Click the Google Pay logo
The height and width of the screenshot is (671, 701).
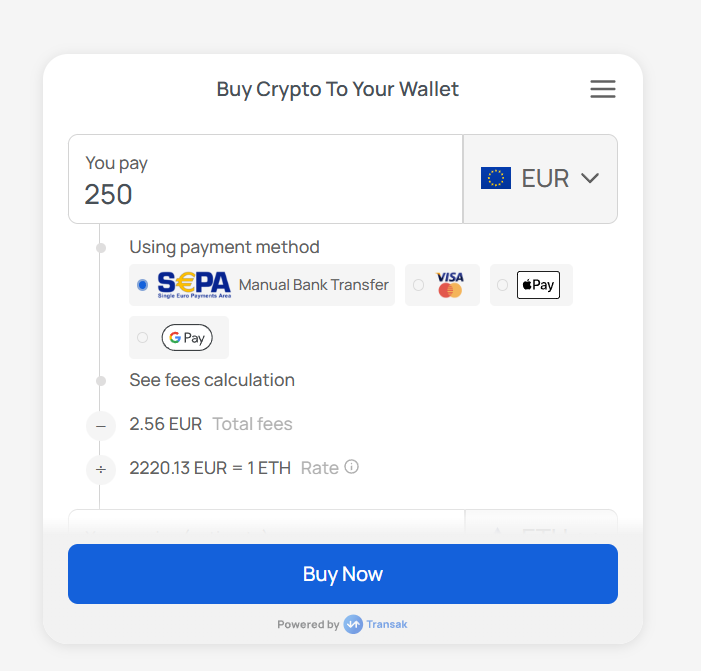(187, 338)
